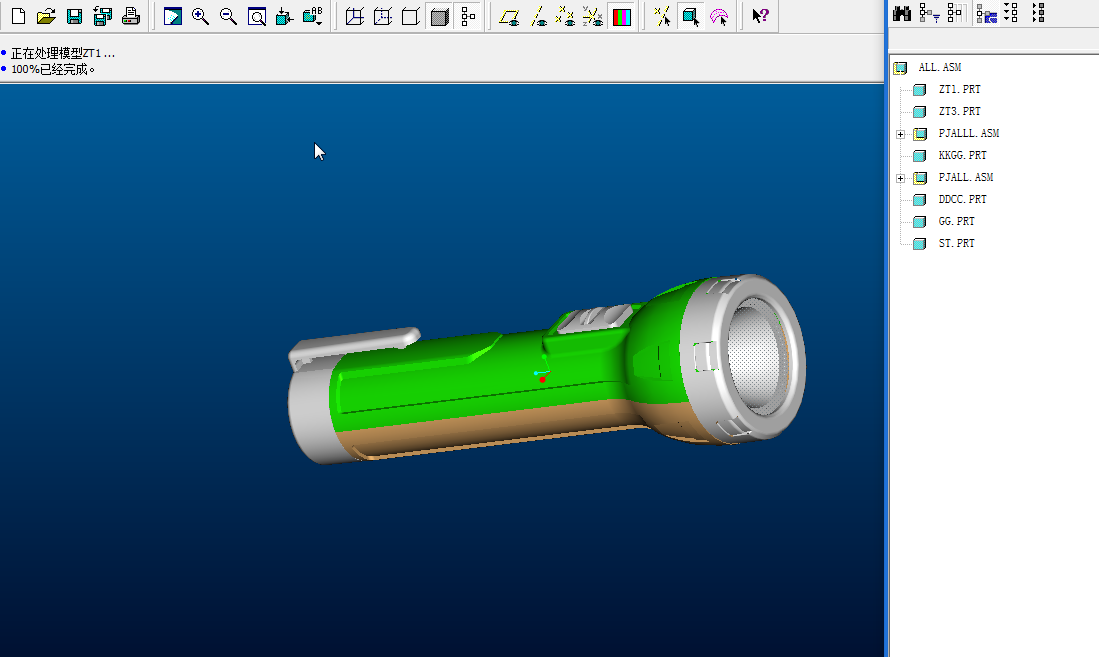Zoom in with the plus magnifier icon

pyautogui.click(x=200, y=16)
